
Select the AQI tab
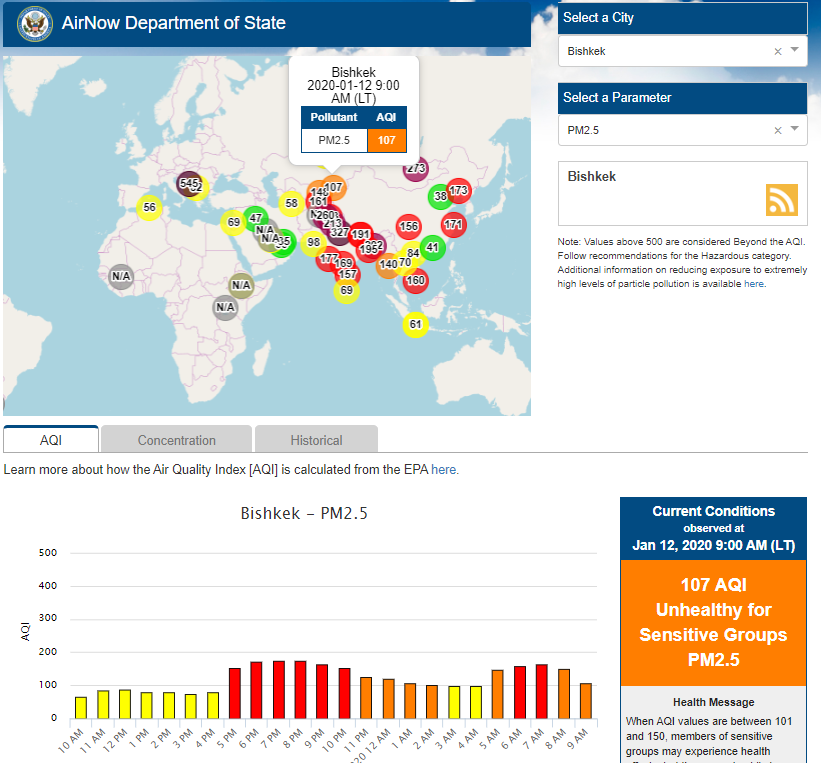pos(51,440)
